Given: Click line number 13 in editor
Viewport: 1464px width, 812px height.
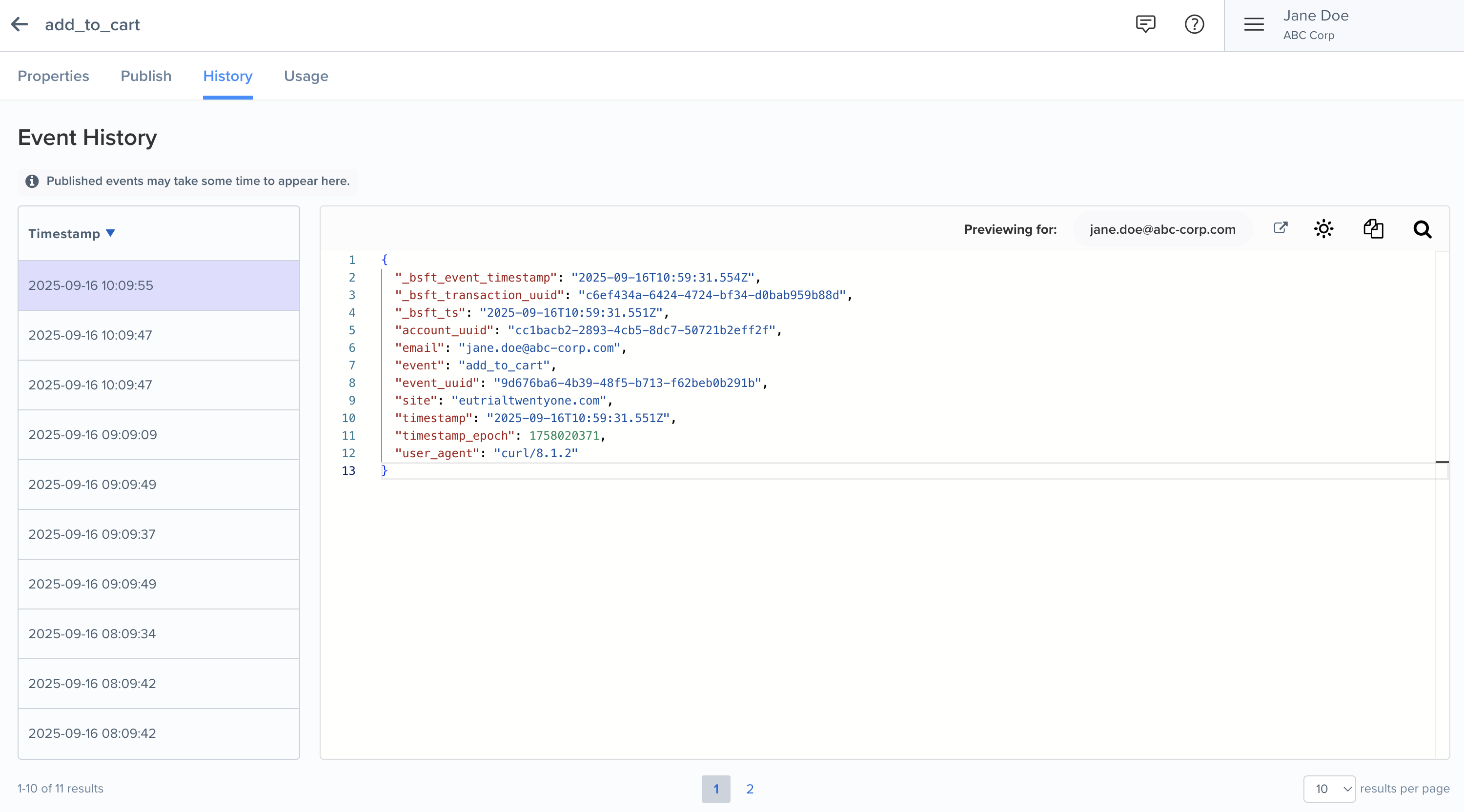Looking at the screenshot, I should [x=348, y=471].
